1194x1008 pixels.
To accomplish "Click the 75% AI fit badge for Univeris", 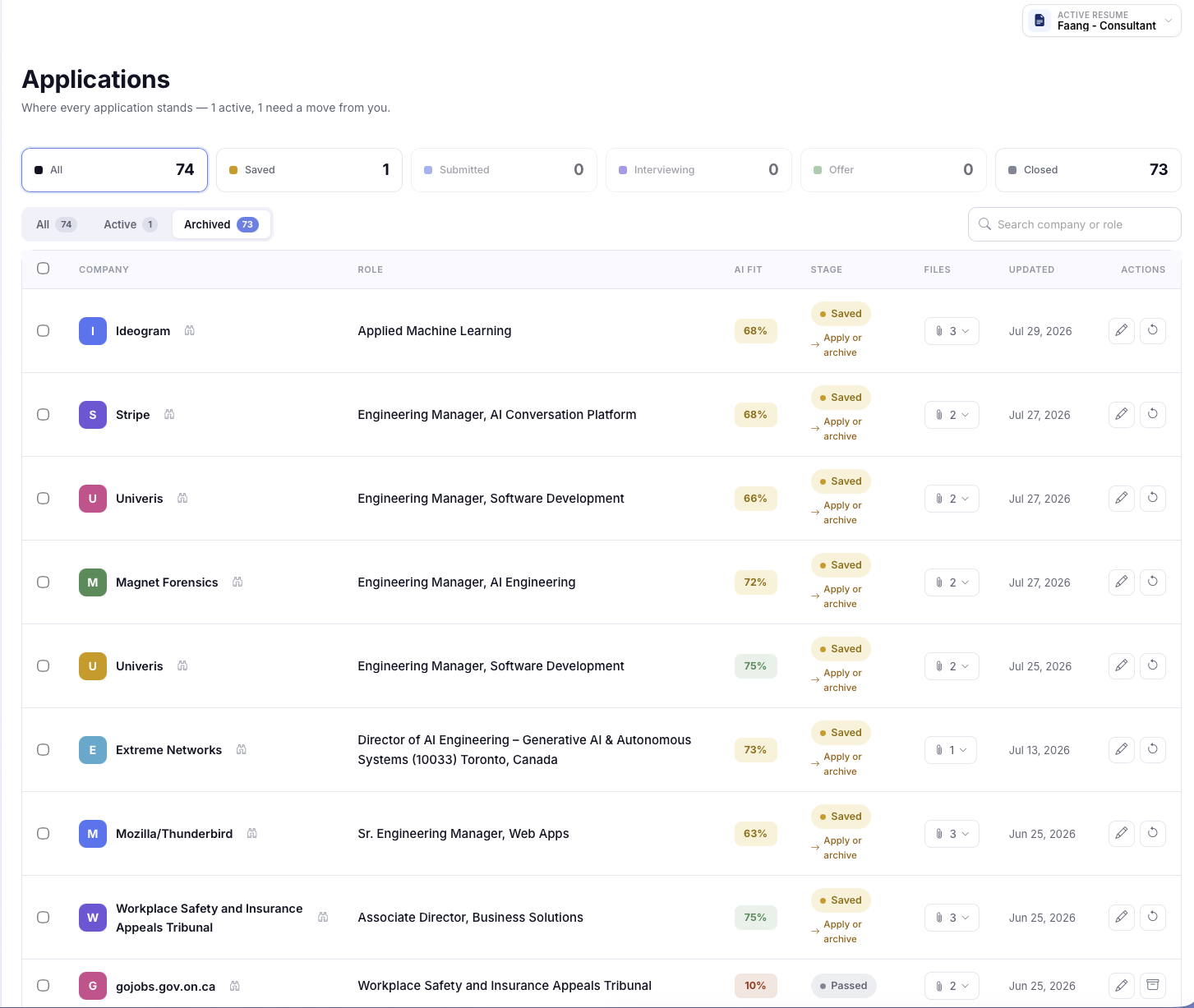I will (x=755, y=666).
